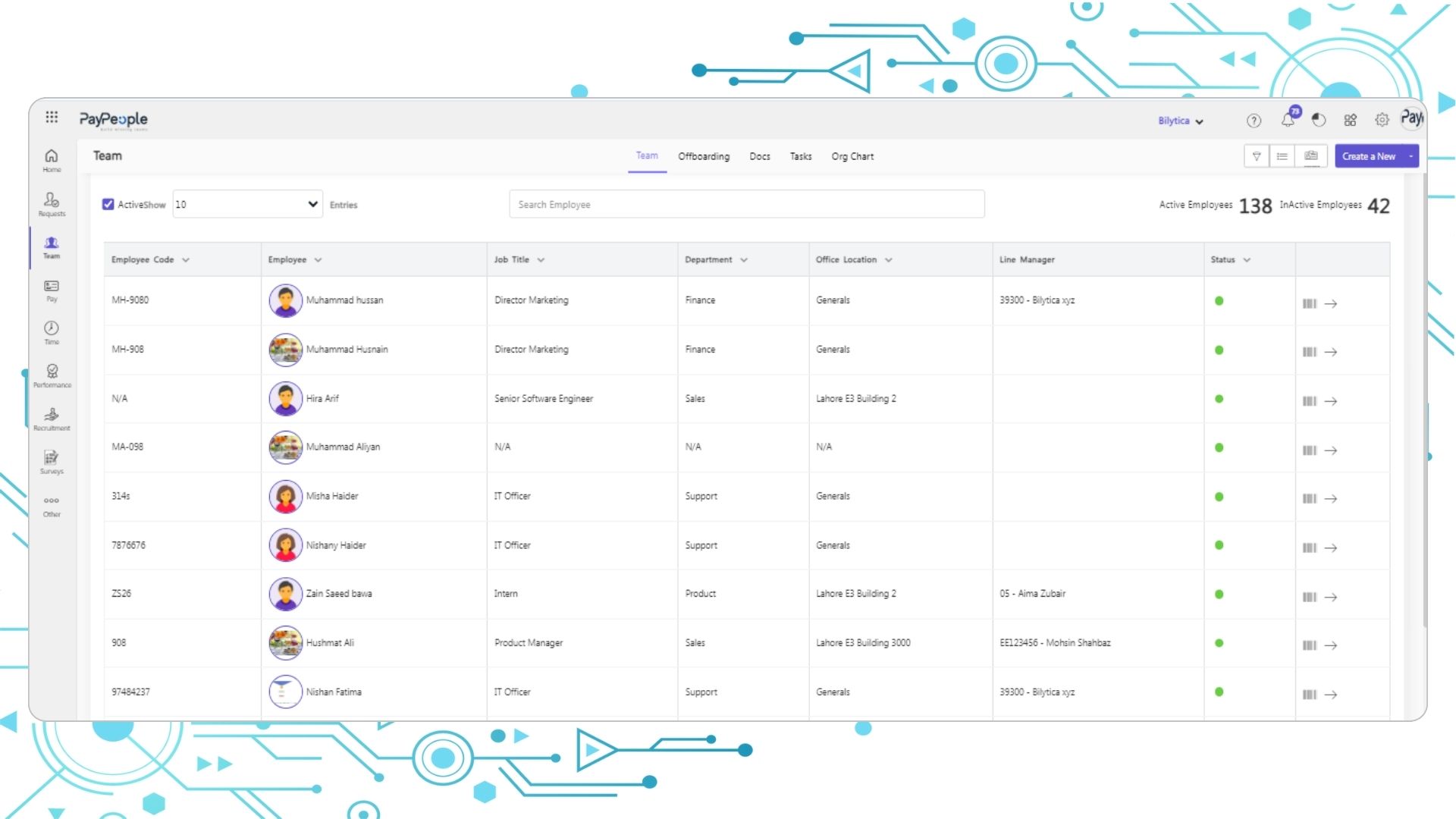Viewport: 1456px width, 819px height.
Task: Click employee code '97484237'
Action: [x=130, y=692]
